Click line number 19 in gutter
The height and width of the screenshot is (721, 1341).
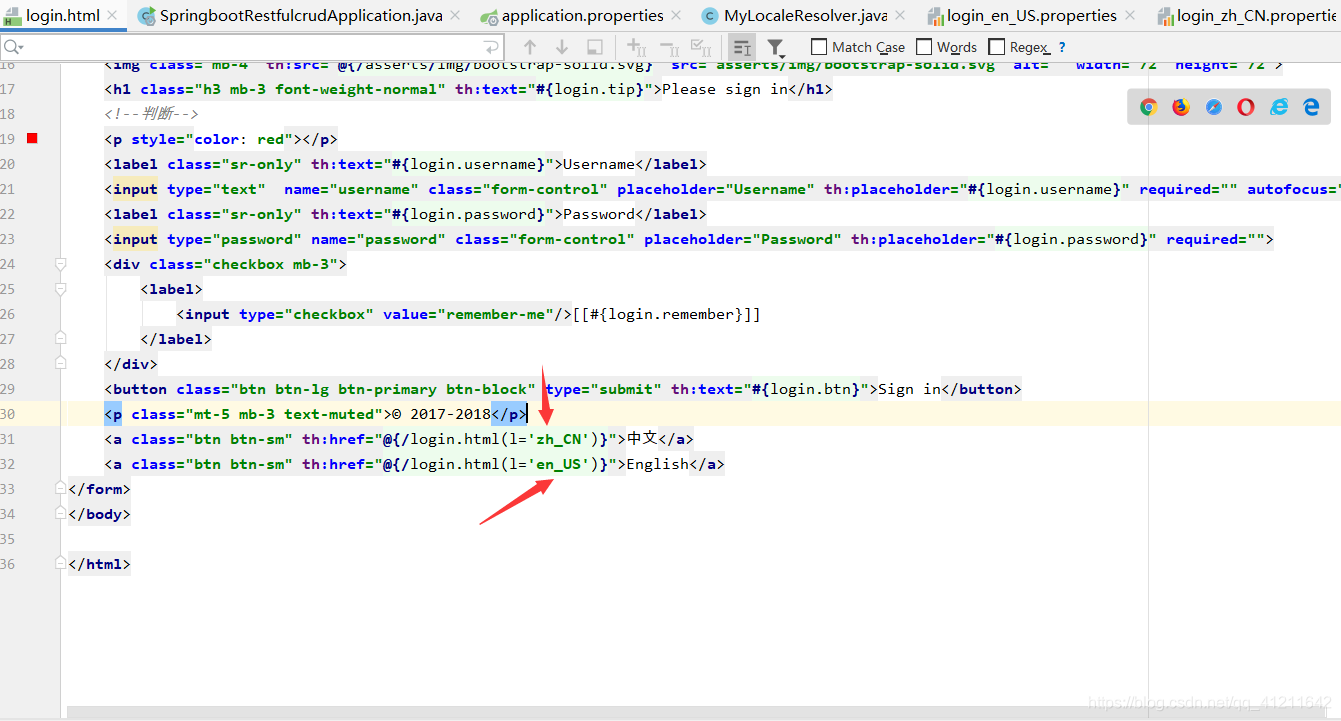(x=8, y=139)
